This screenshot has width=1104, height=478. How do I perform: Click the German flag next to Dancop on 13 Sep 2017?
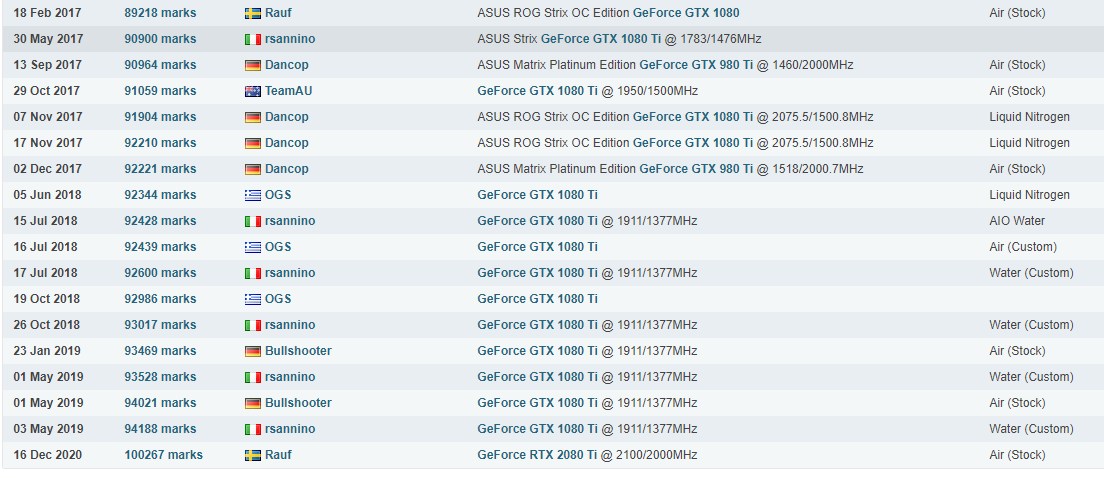253,65
